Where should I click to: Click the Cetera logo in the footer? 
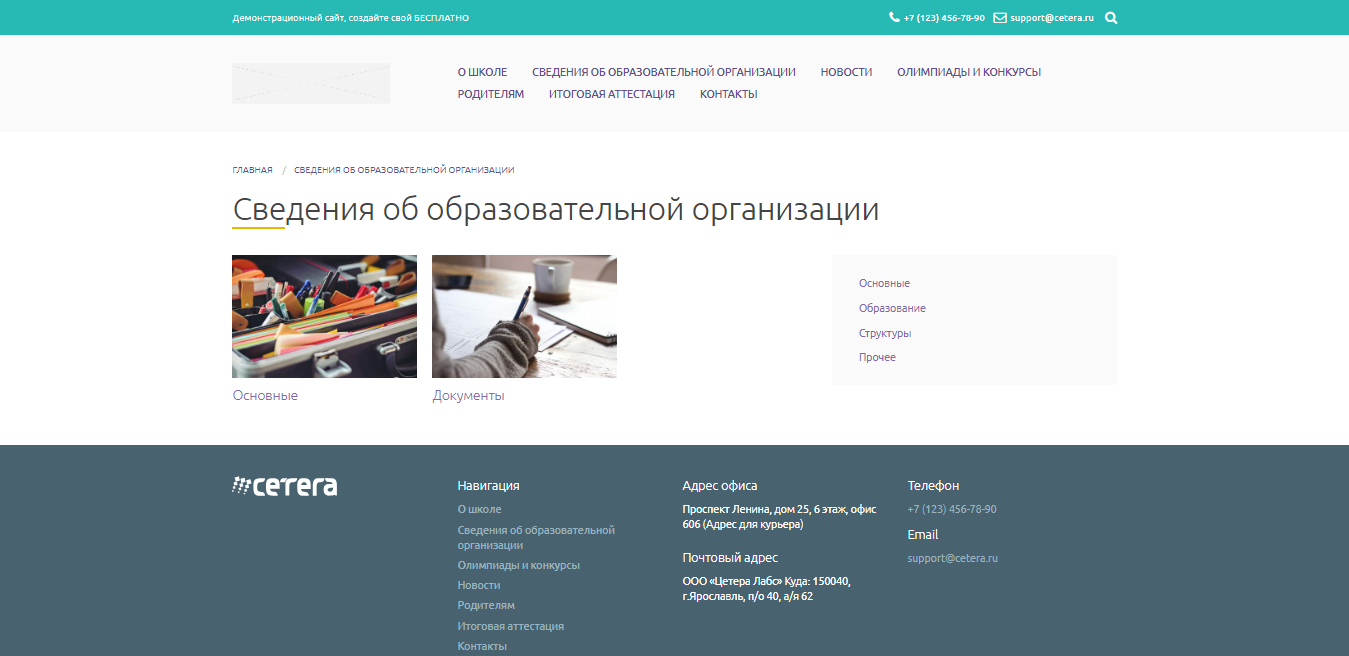pyautogui.click(x=284, y=486)
